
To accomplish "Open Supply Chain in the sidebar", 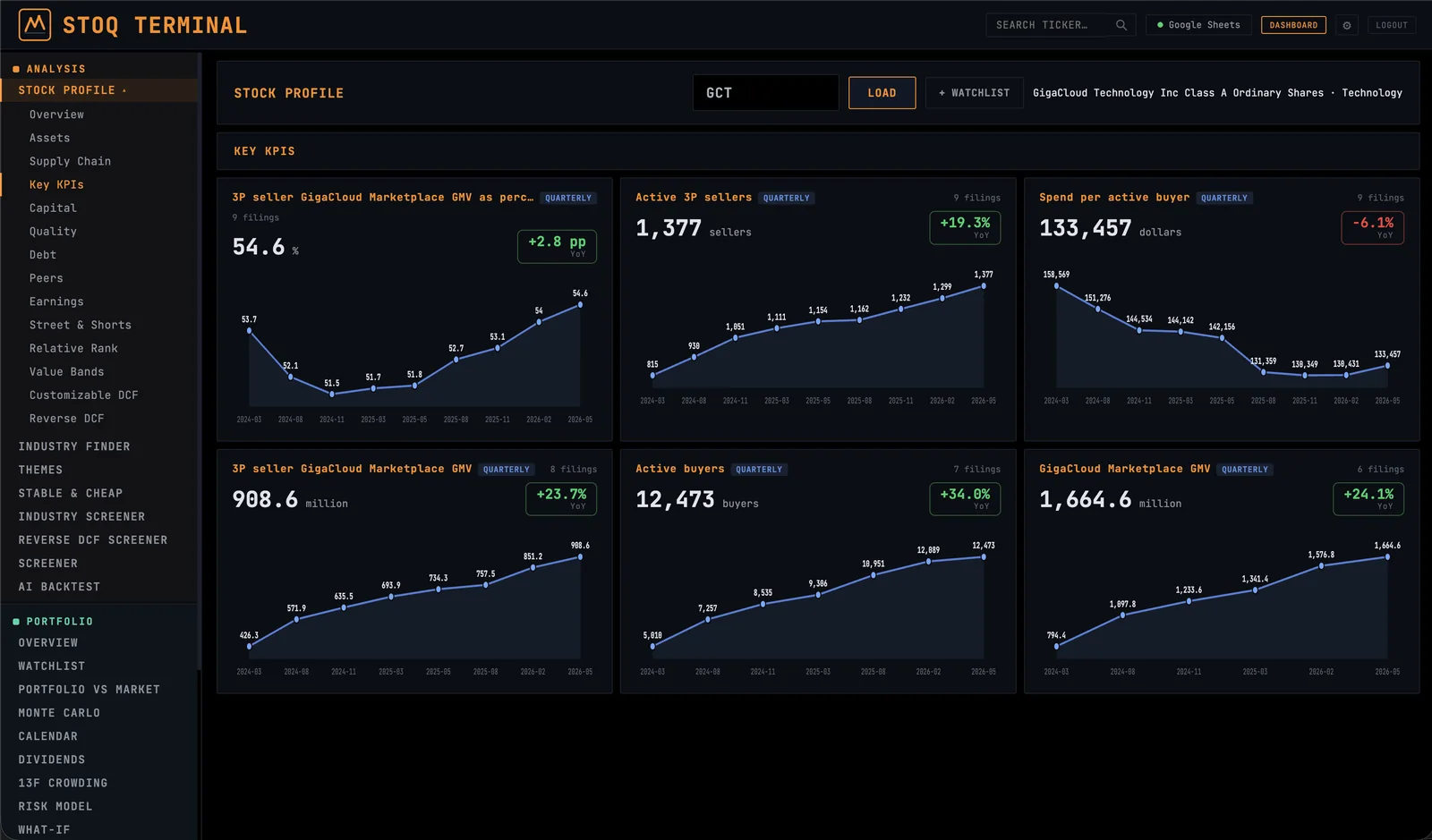I will click(70, 161).
